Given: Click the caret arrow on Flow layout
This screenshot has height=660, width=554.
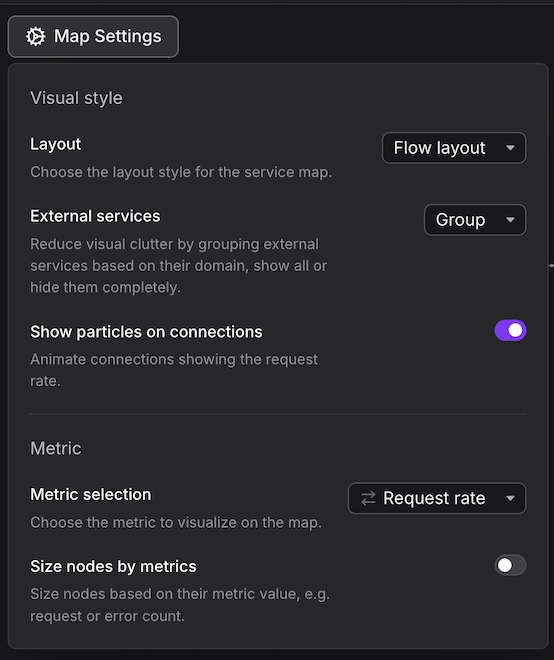Looking at the screenshot, I should click(x=510, y=148).
